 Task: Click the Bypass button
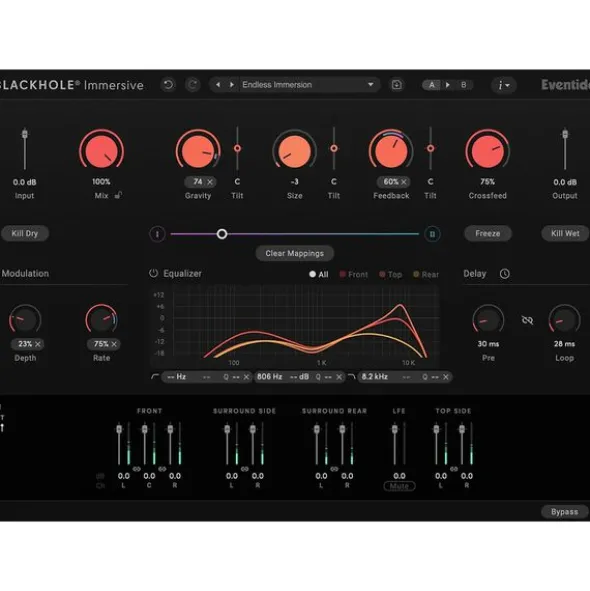564,511
